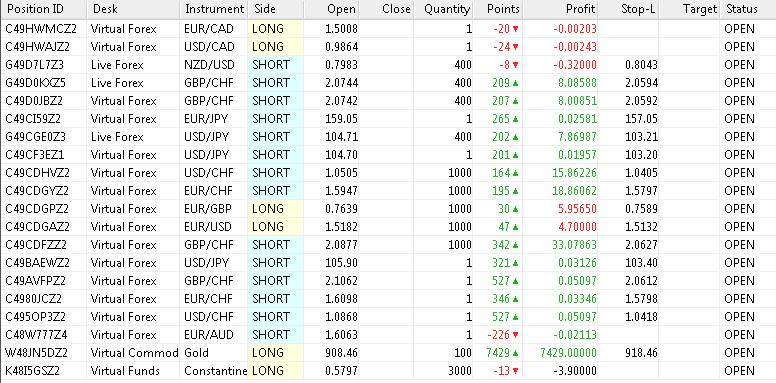776x383 pixels.
Task: Sort positions by Profit column header
Action: (x=560, y=9)
